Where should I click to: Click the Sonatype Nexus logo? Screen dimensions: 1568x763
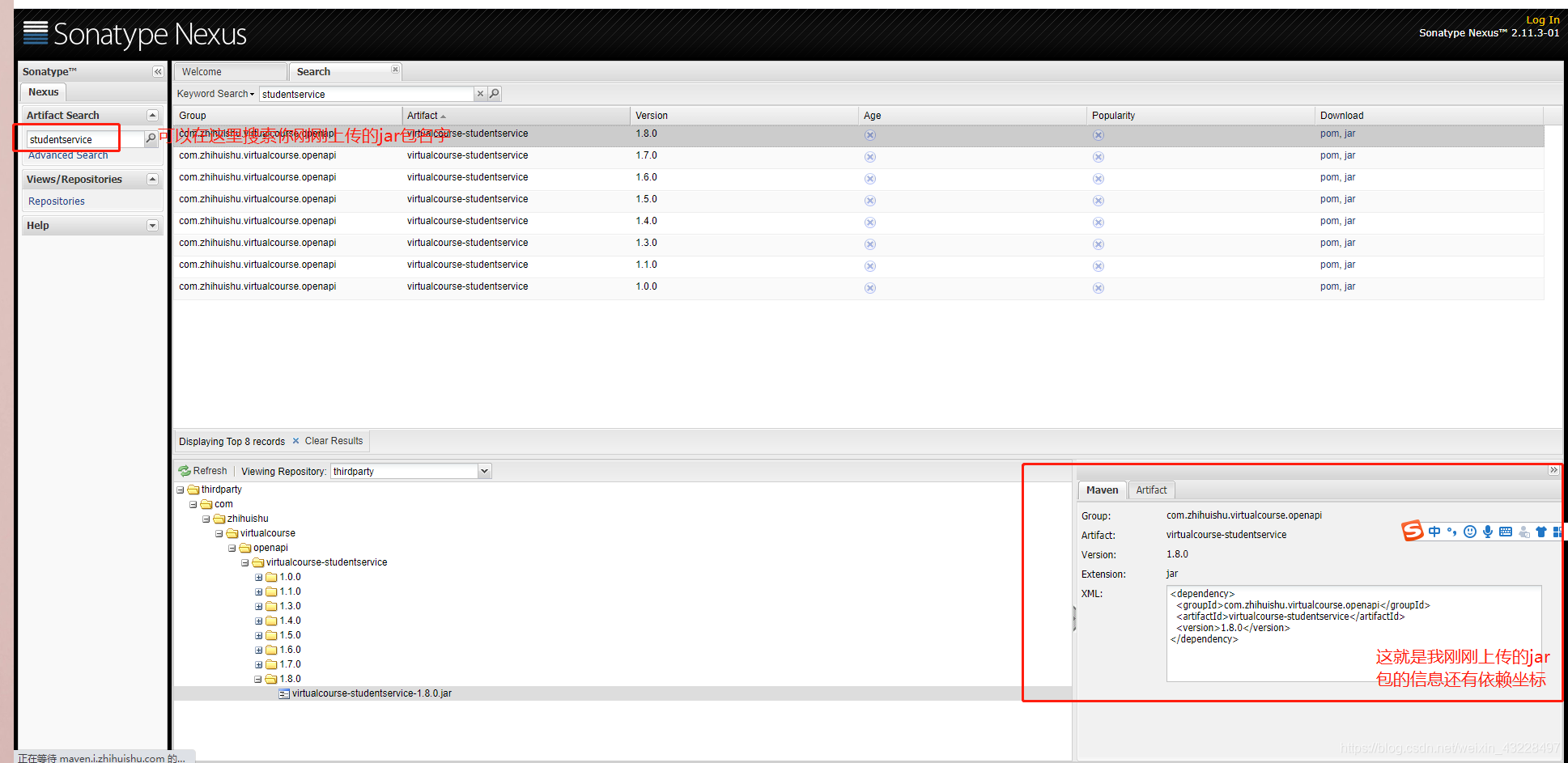135,34
